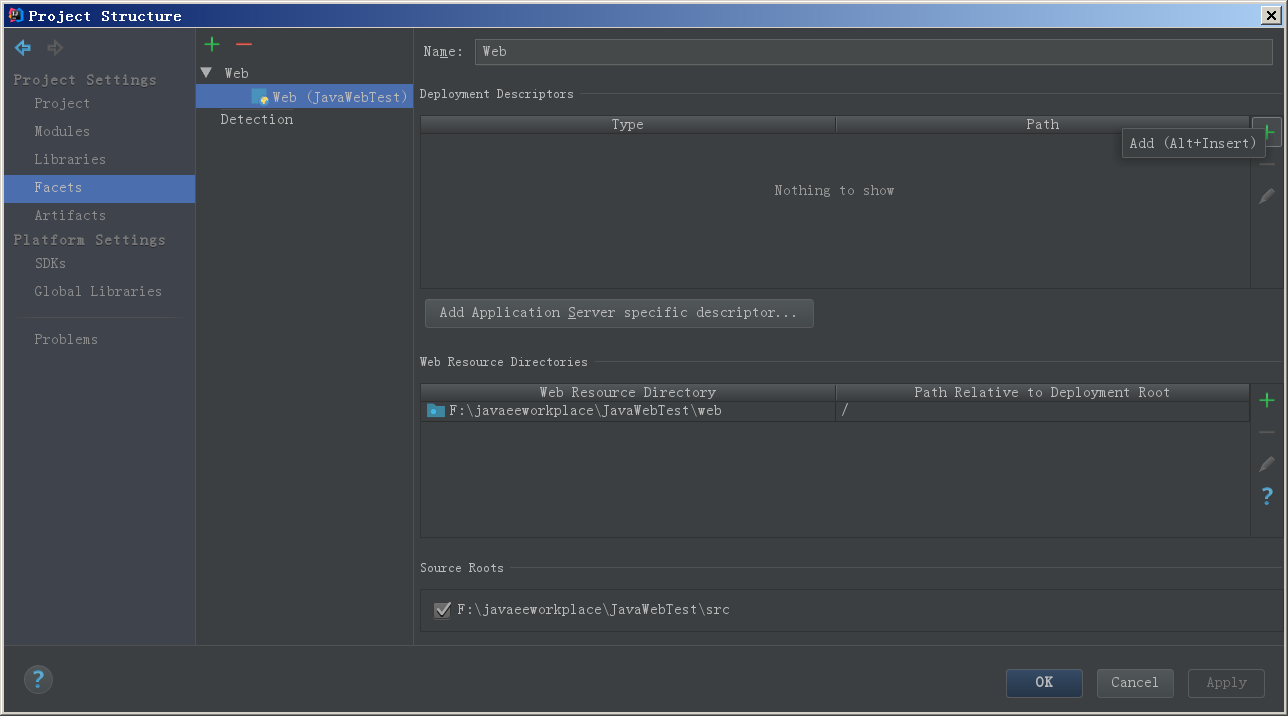Add a web resource directory
Screen dimensions: 1288x716
click(x=1267, y=400)
